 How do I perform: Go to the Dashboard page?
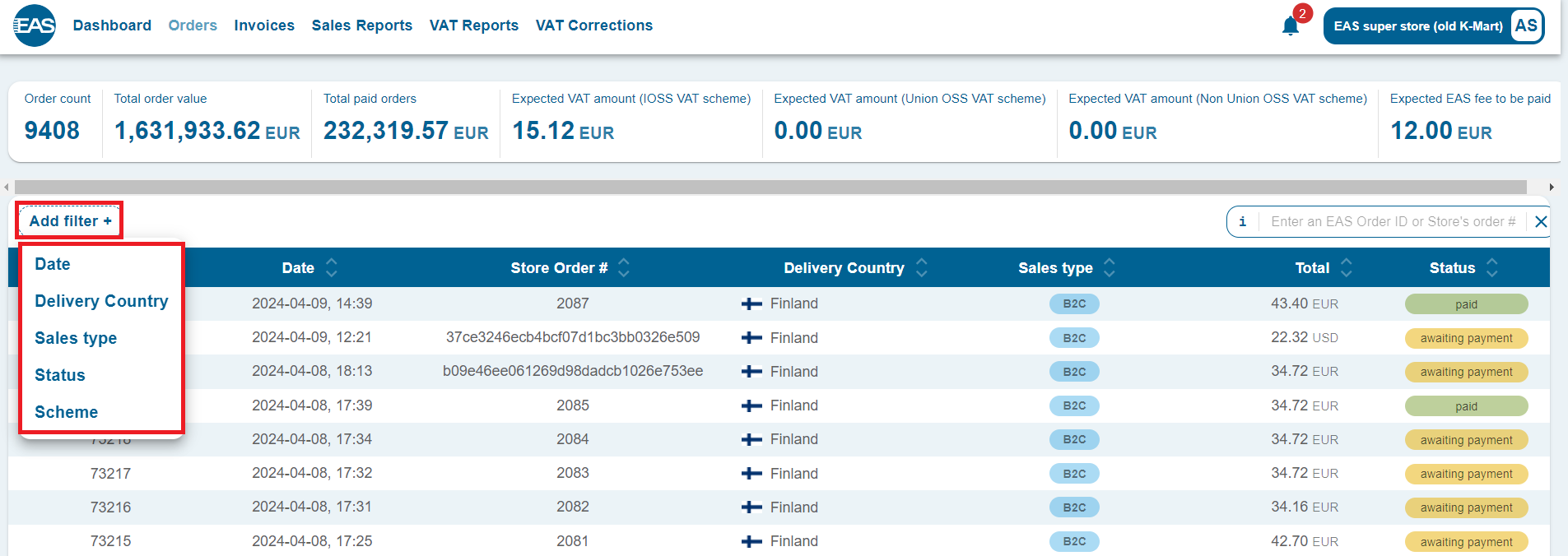click(x=112, y=25)
